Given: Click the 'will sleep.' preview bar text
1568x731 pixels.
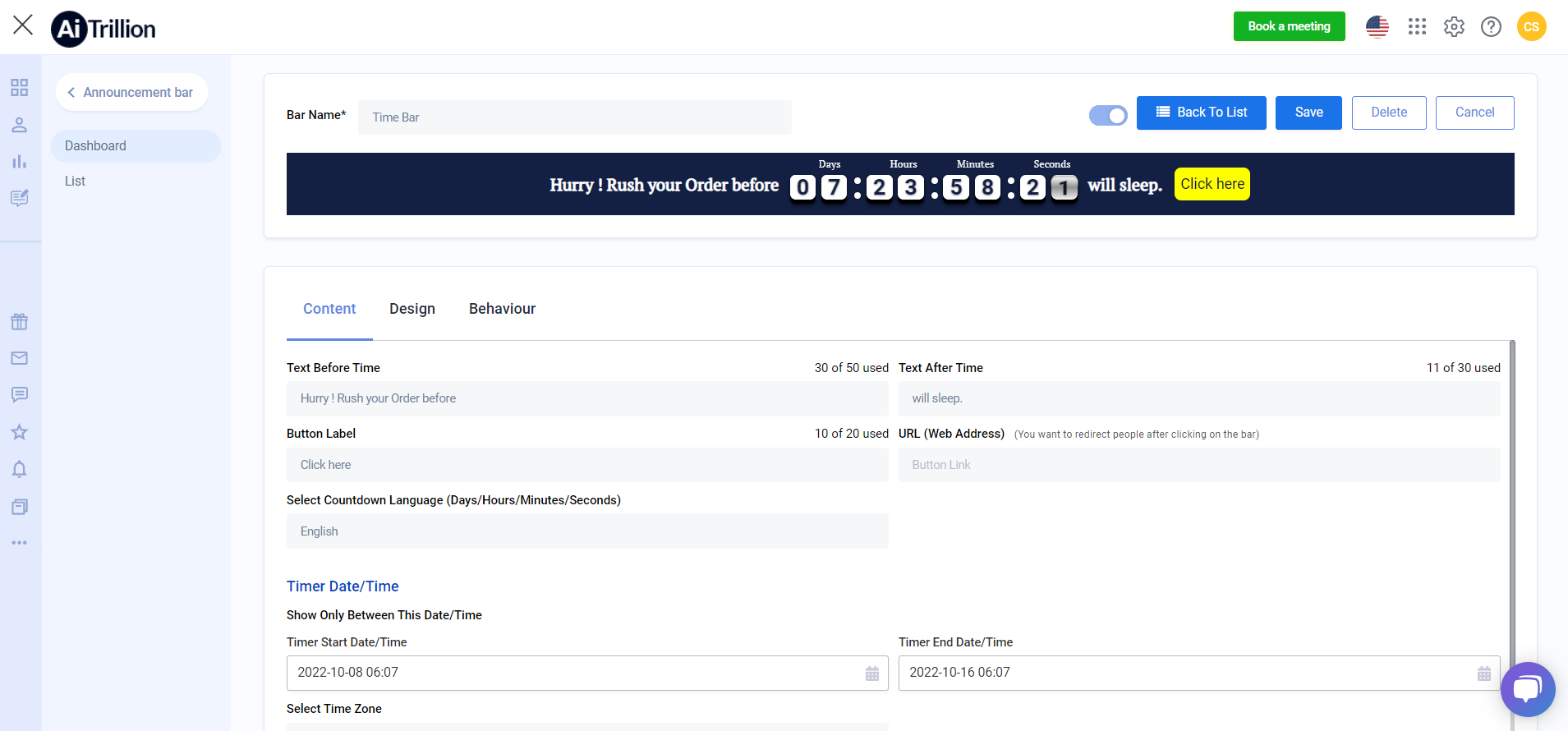Looking at the screenshot, I should [x=1124, y=186].
